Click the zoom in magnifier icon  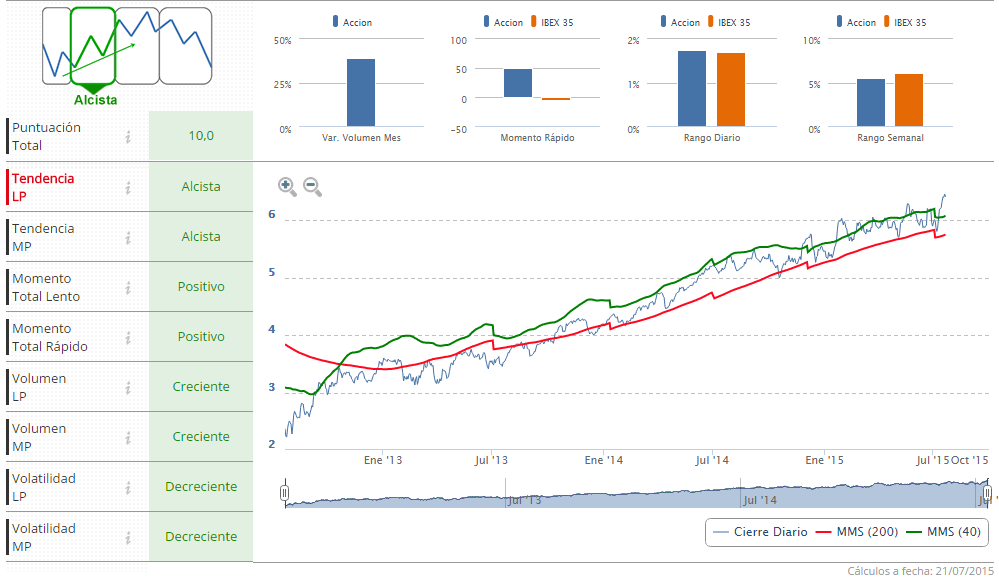point(287,185)
